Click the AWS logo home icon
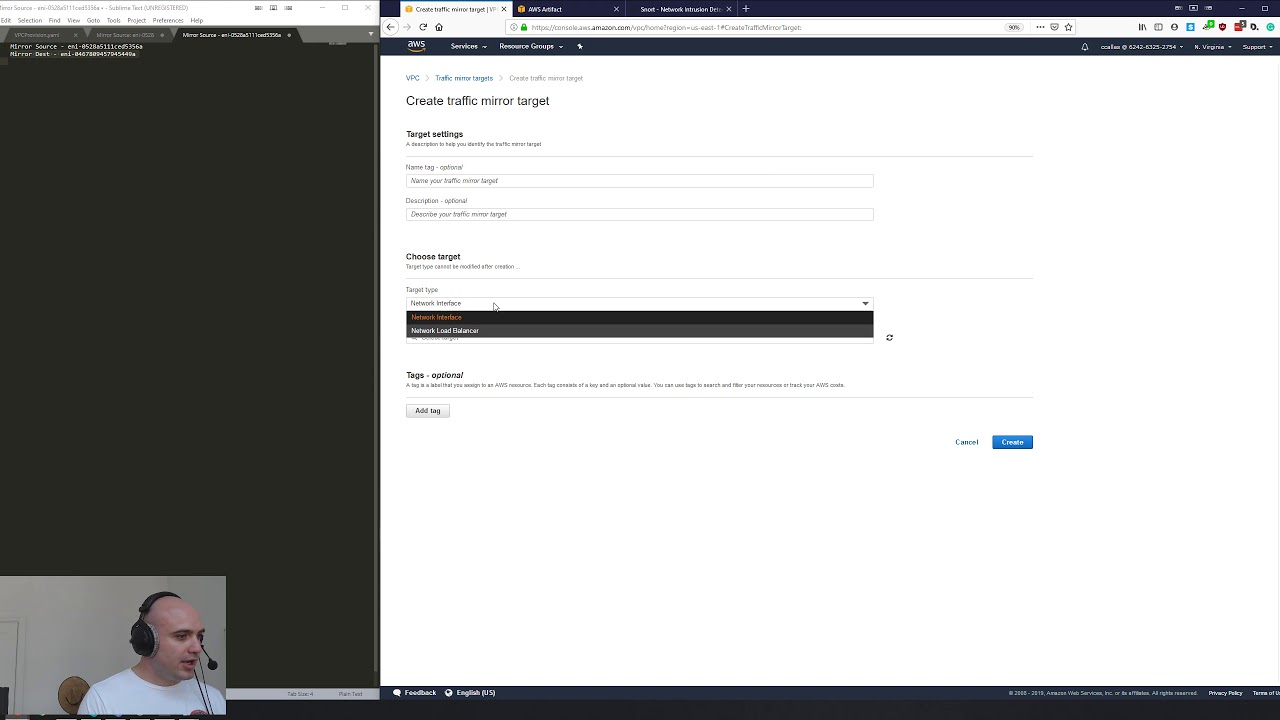The height and width of the screenshot is (720, 1280). pos(416,46)
